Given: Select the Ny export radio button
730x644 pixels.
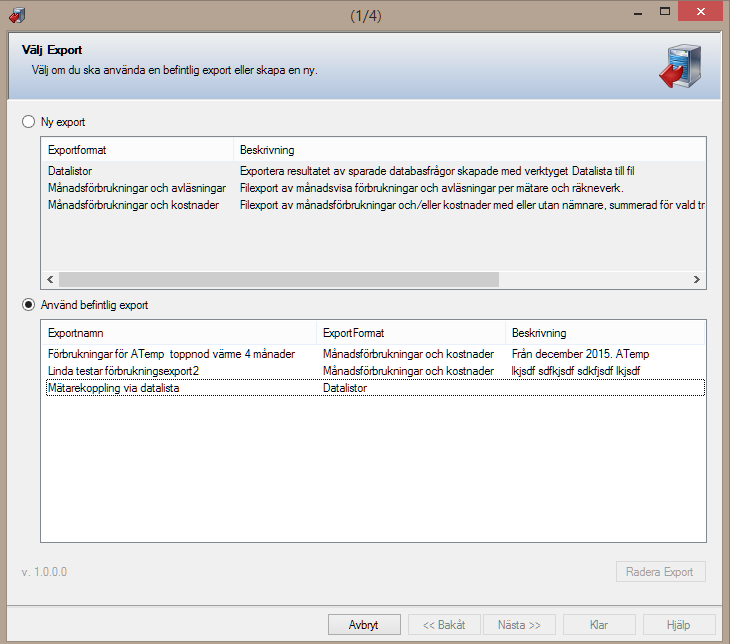Looking at the screenshot, I should [28, 122].
